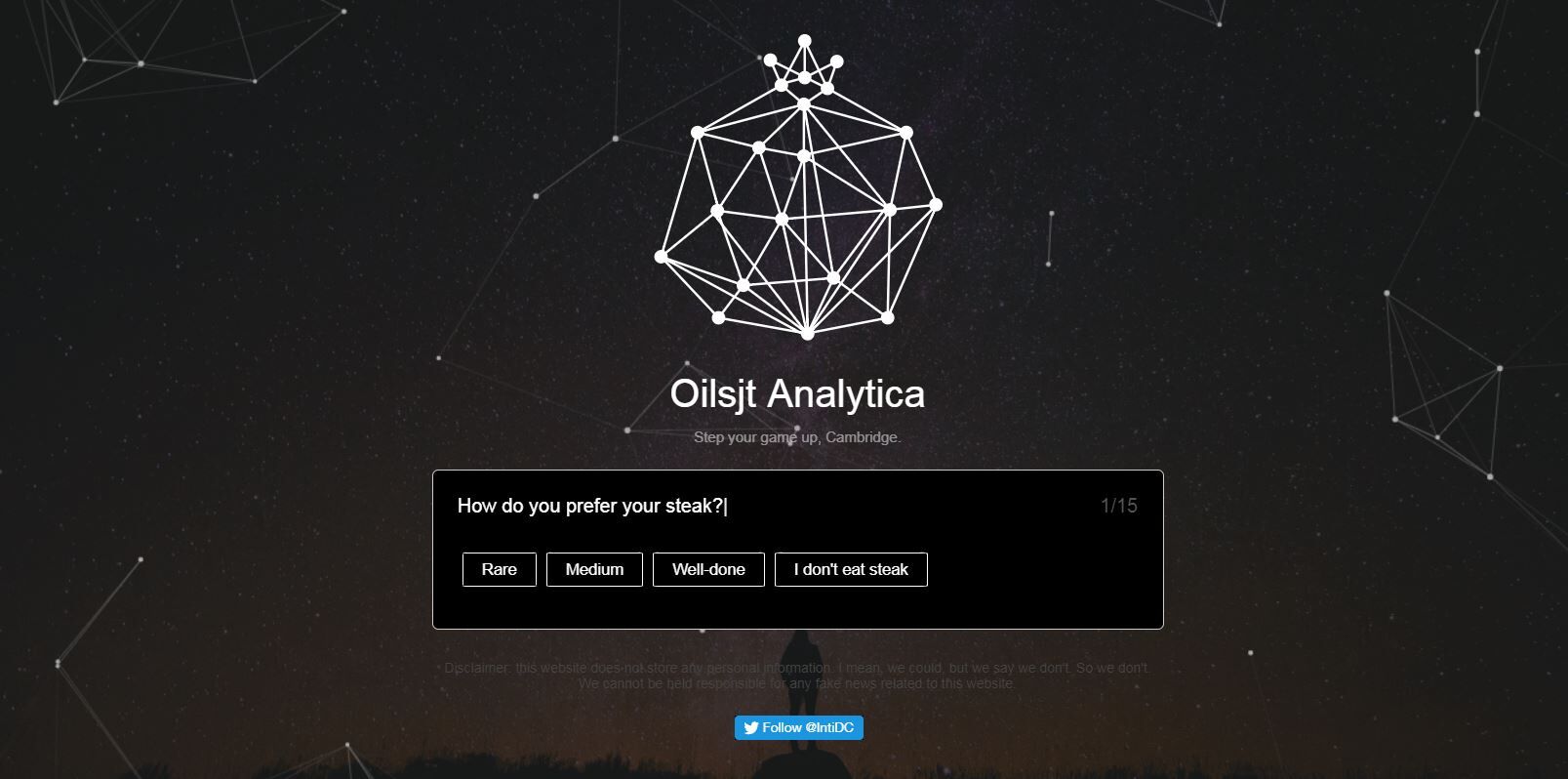Click the crown atop the brain logo
The image size is (1568, 779).
point(804,67)
